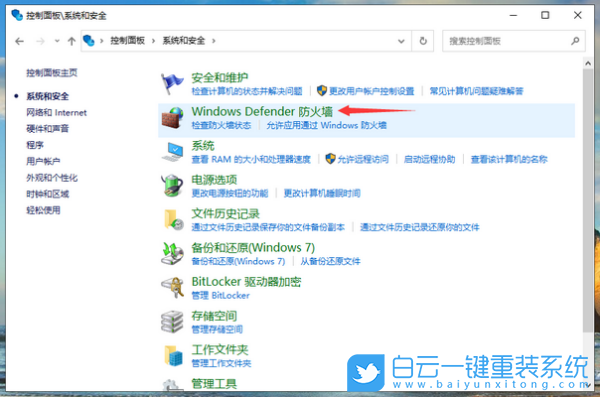This screenshot has height=397, width=600.
Task: Open 轻松使用 category
Action: [x=43, y=210]
